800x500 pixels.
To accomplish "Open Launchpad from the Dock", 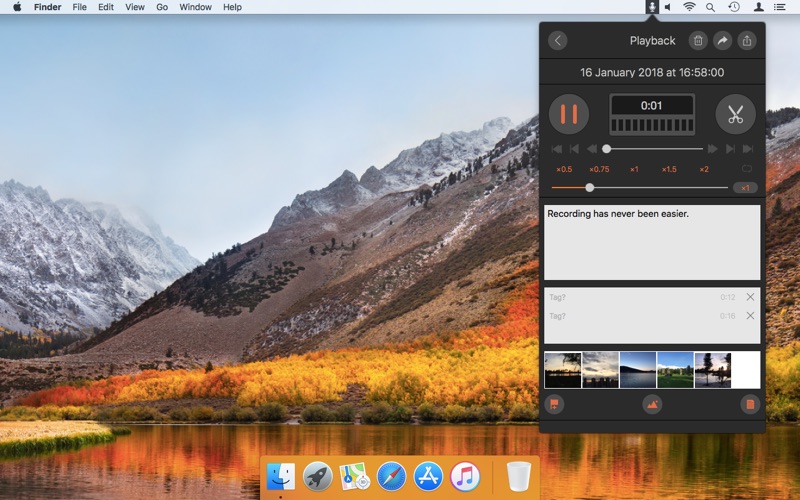I will 317,477.
